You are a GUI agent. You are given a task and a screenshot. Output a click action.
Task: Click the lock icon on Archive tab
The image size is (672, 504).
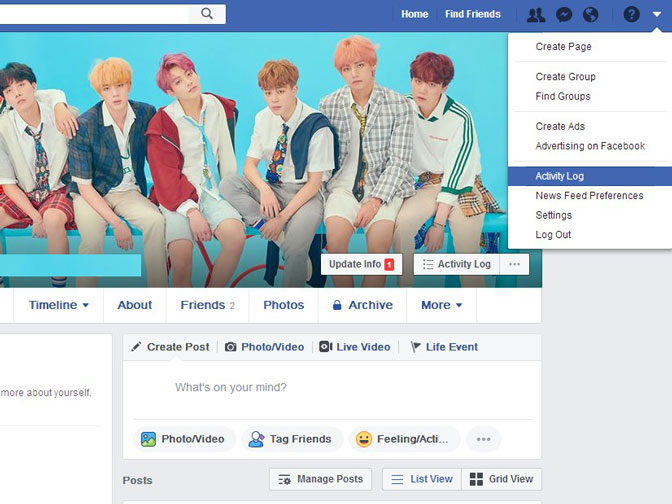[x=337, y=305]
